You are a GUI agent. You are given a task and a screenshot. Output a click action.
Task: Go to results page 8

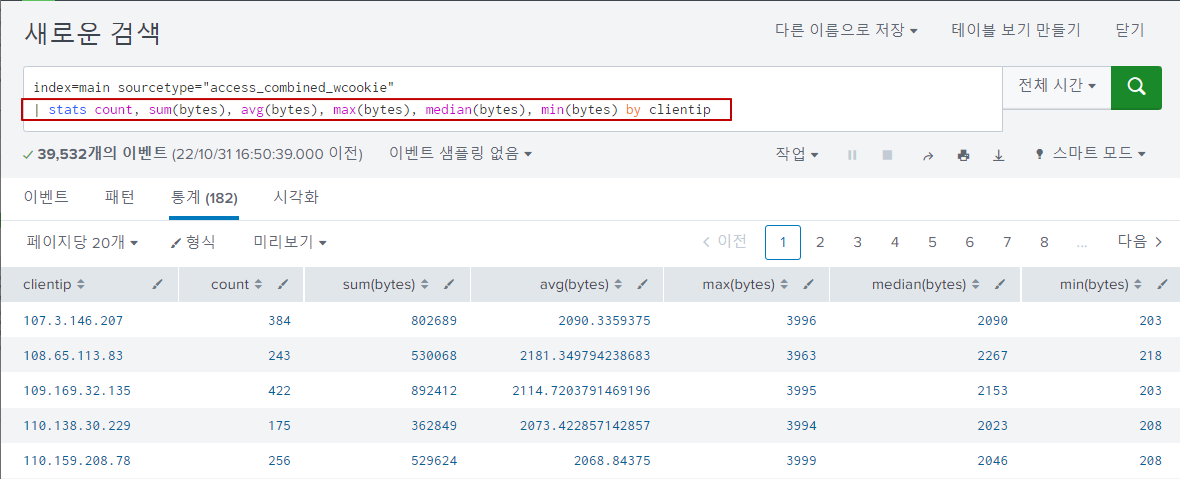point(1044,242)
